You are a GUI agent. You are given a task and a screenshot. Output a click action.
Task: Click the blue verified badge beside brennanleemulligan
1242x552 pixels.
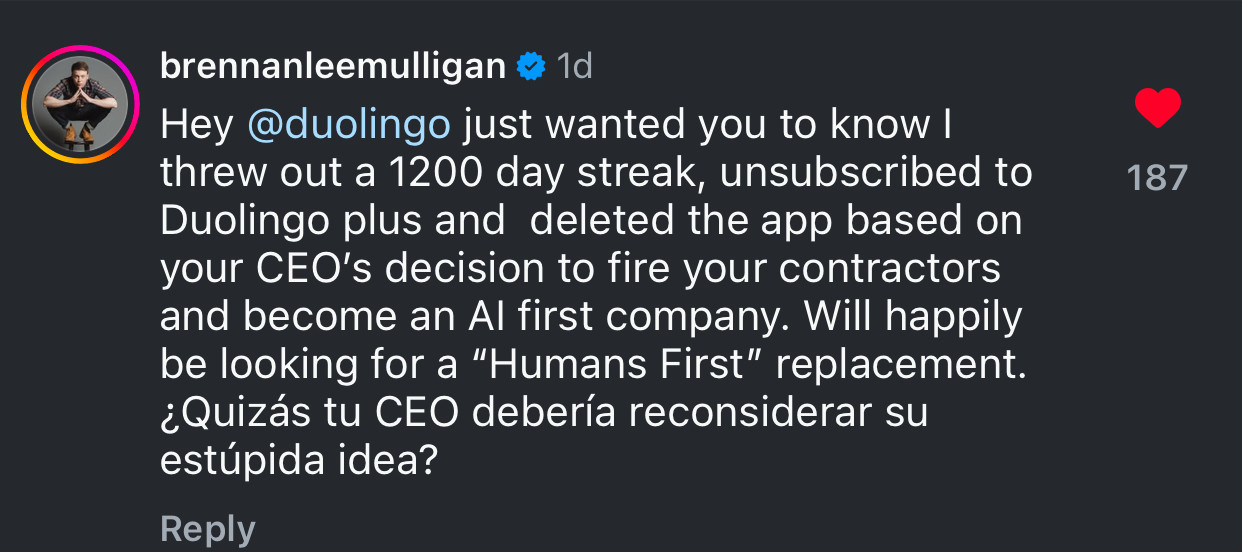tap(531, 67)
